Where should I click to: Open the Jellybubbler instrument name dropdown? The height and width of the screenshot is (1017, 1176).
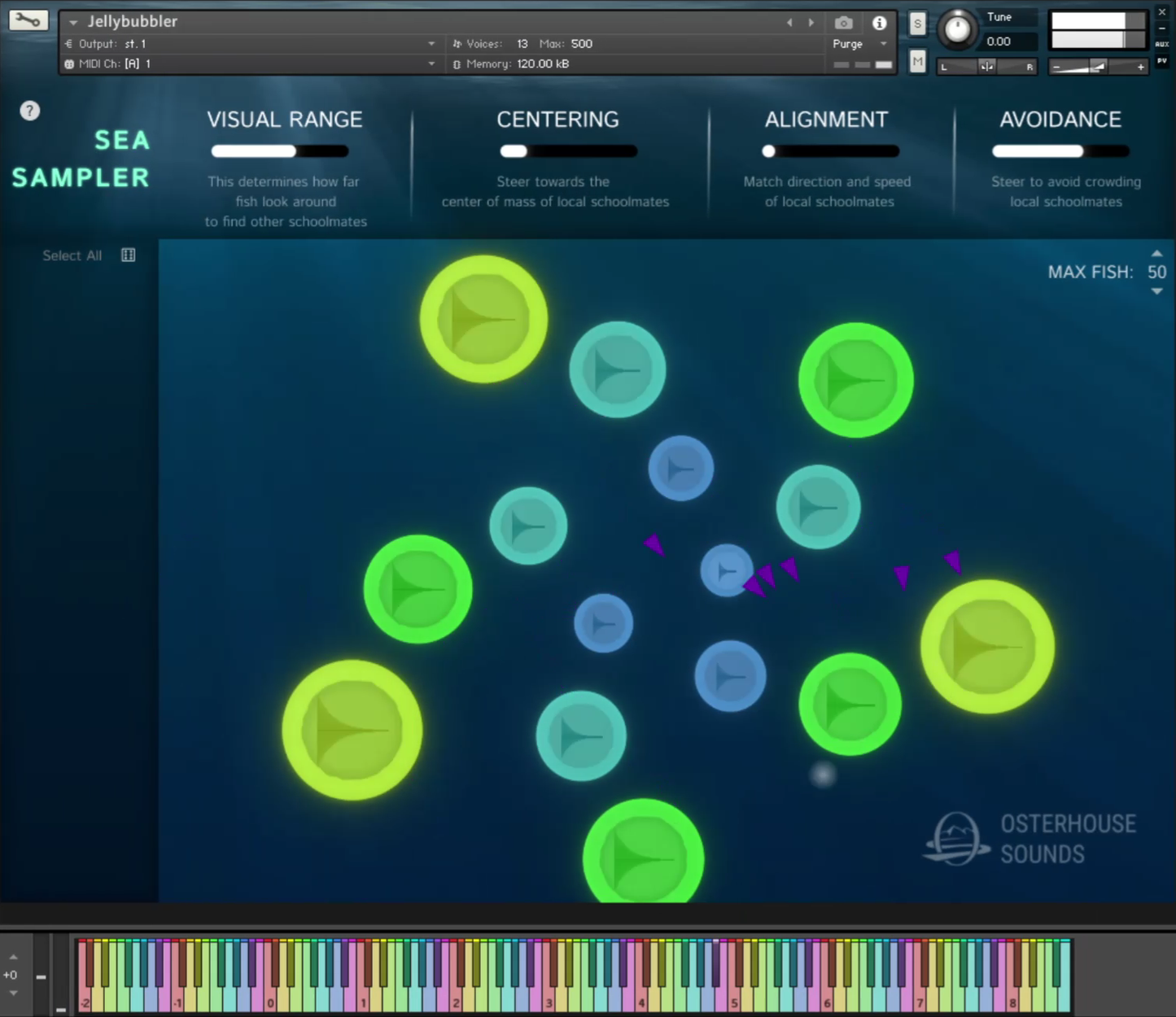74,23
